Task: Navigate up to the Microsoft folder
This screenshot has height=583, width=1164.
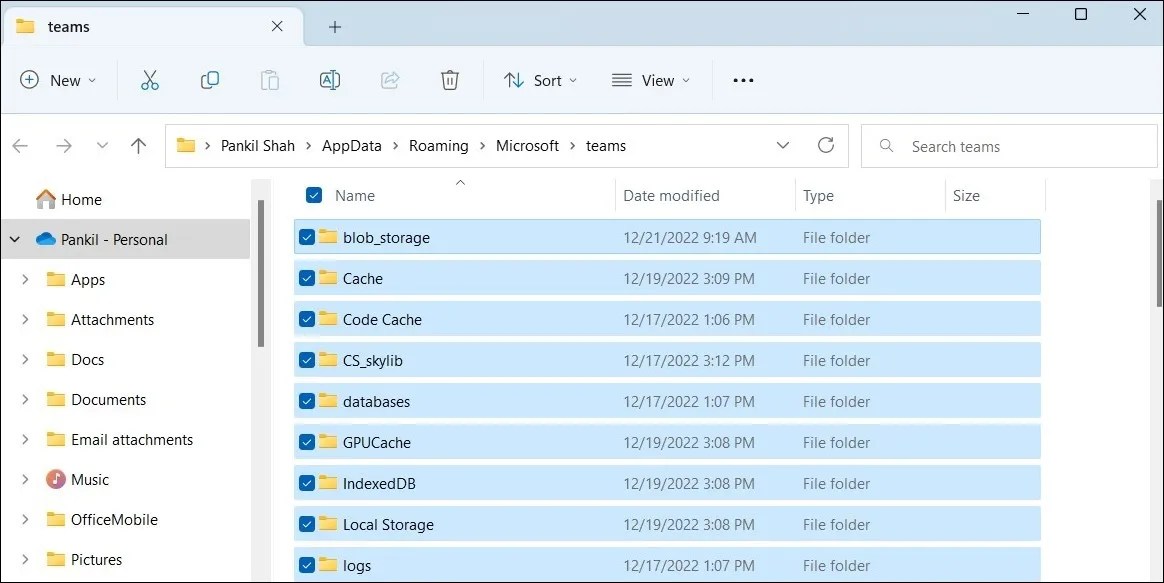Action: pyautogui.click(x=138, y=145)
